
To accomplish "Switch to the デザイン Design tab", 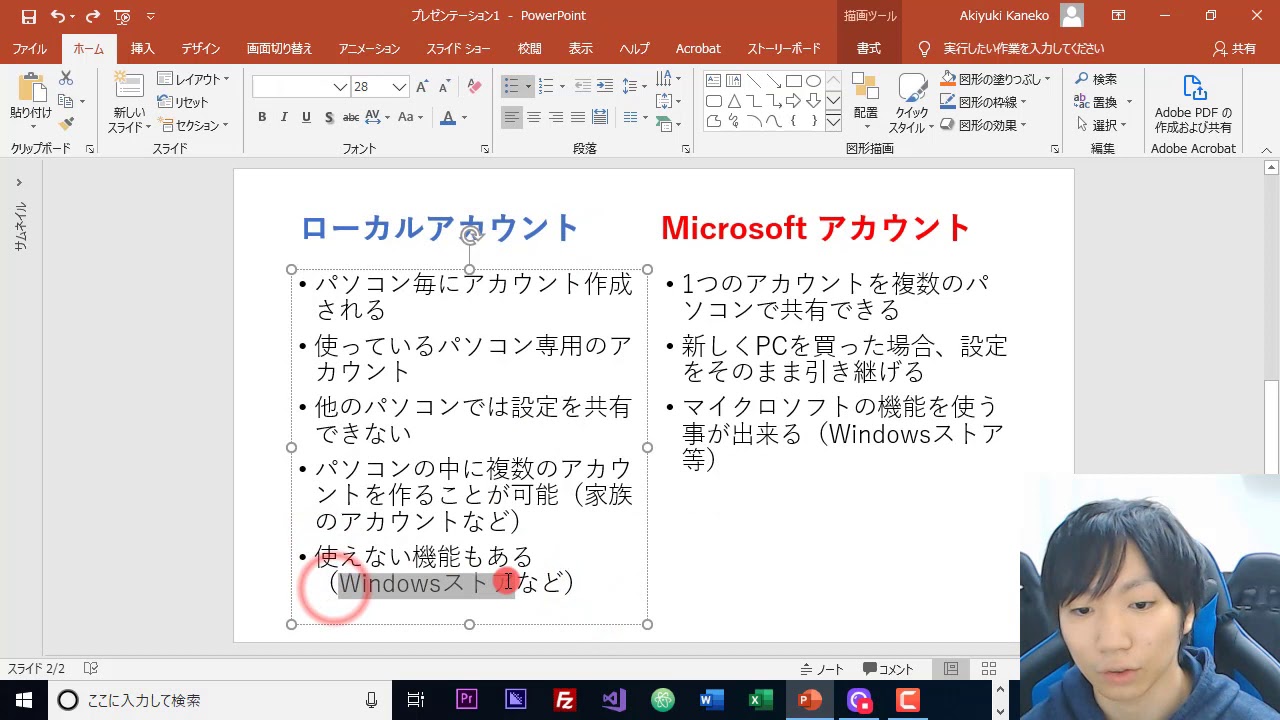I will (x=201, y=49).
